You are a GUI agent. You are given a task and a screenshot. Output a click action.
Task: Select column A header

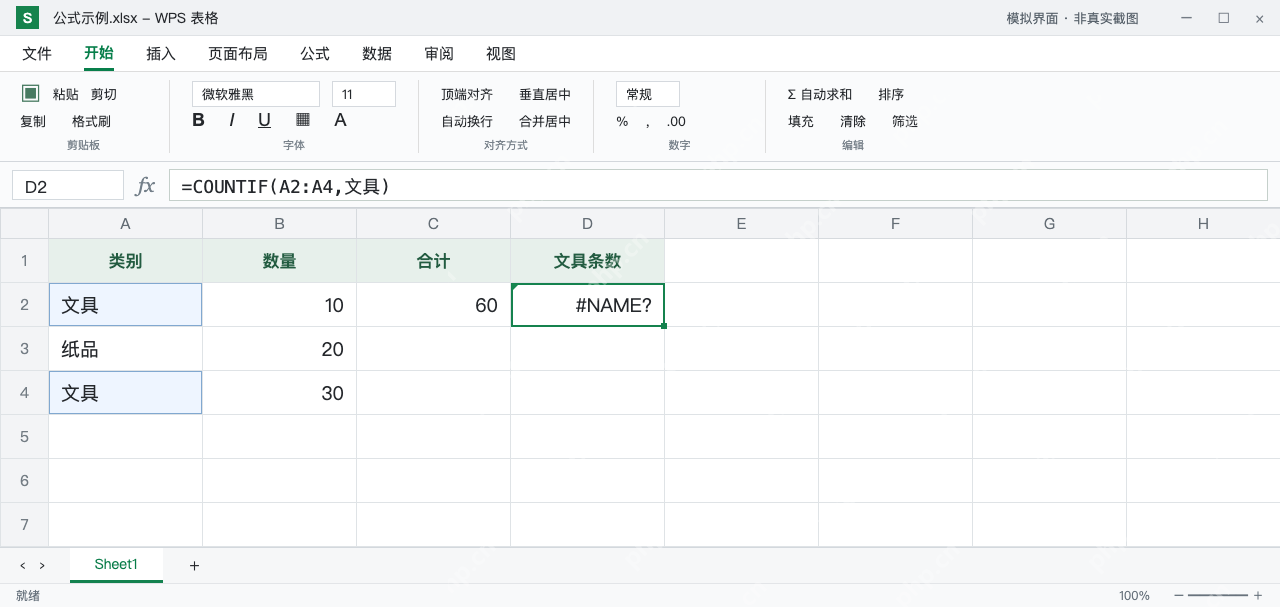126,224
